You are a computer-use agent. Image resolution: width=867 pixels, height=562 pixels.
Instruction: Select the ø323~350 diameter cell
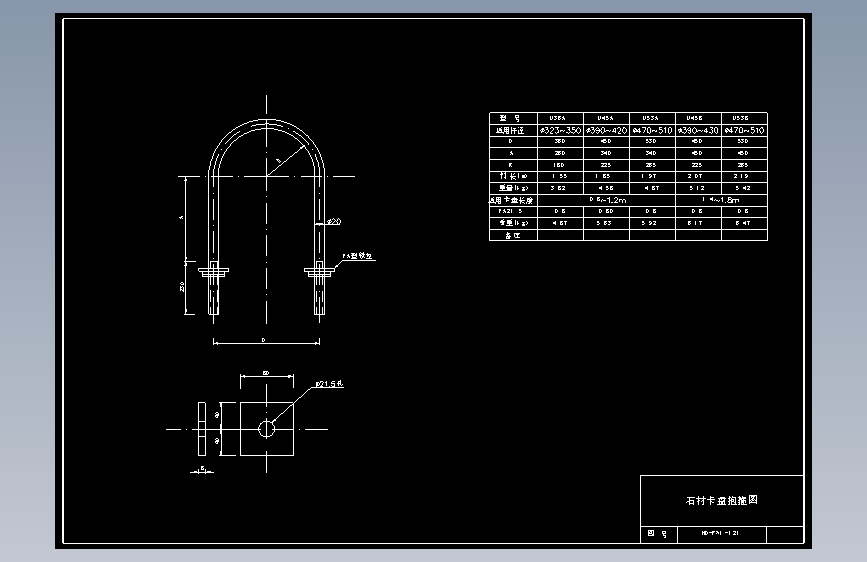[560, 131]
